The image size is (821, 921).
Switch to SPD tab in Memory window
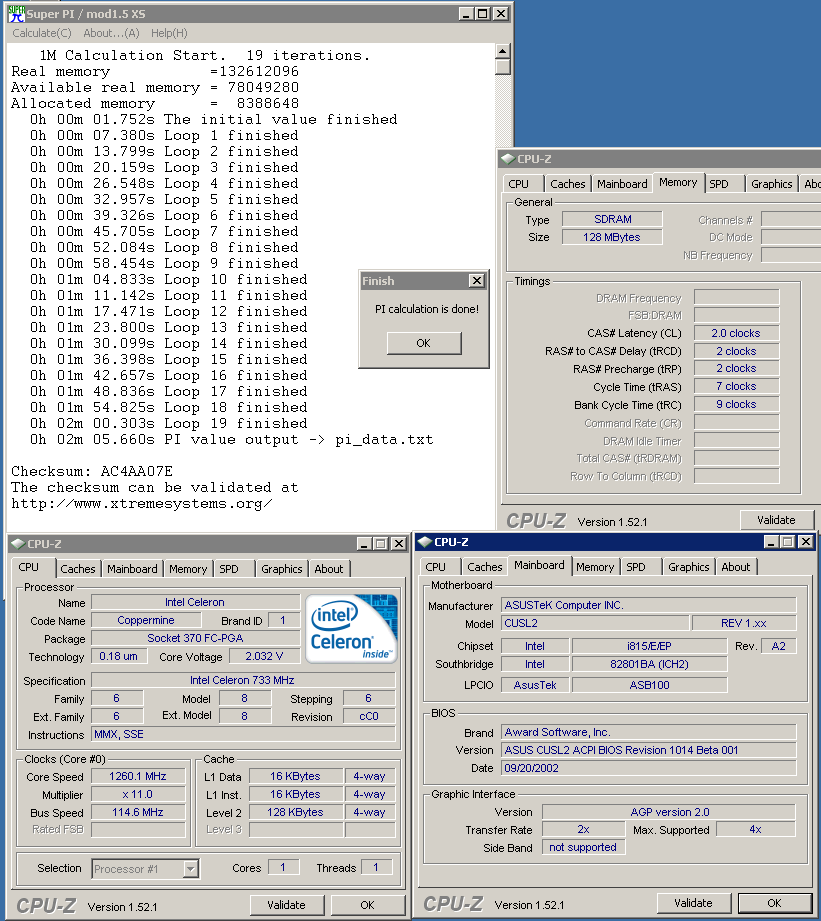click(x=718, y=184)
